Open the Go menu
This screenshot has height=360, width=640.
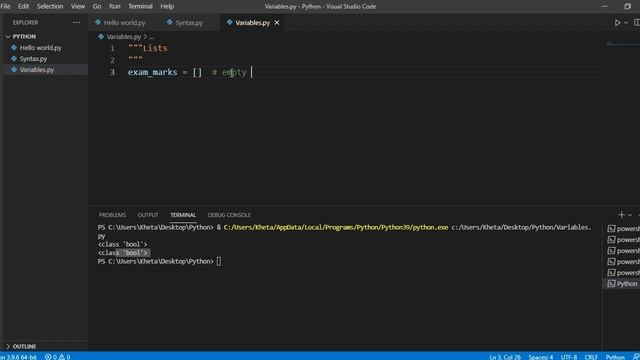[97, 7]
